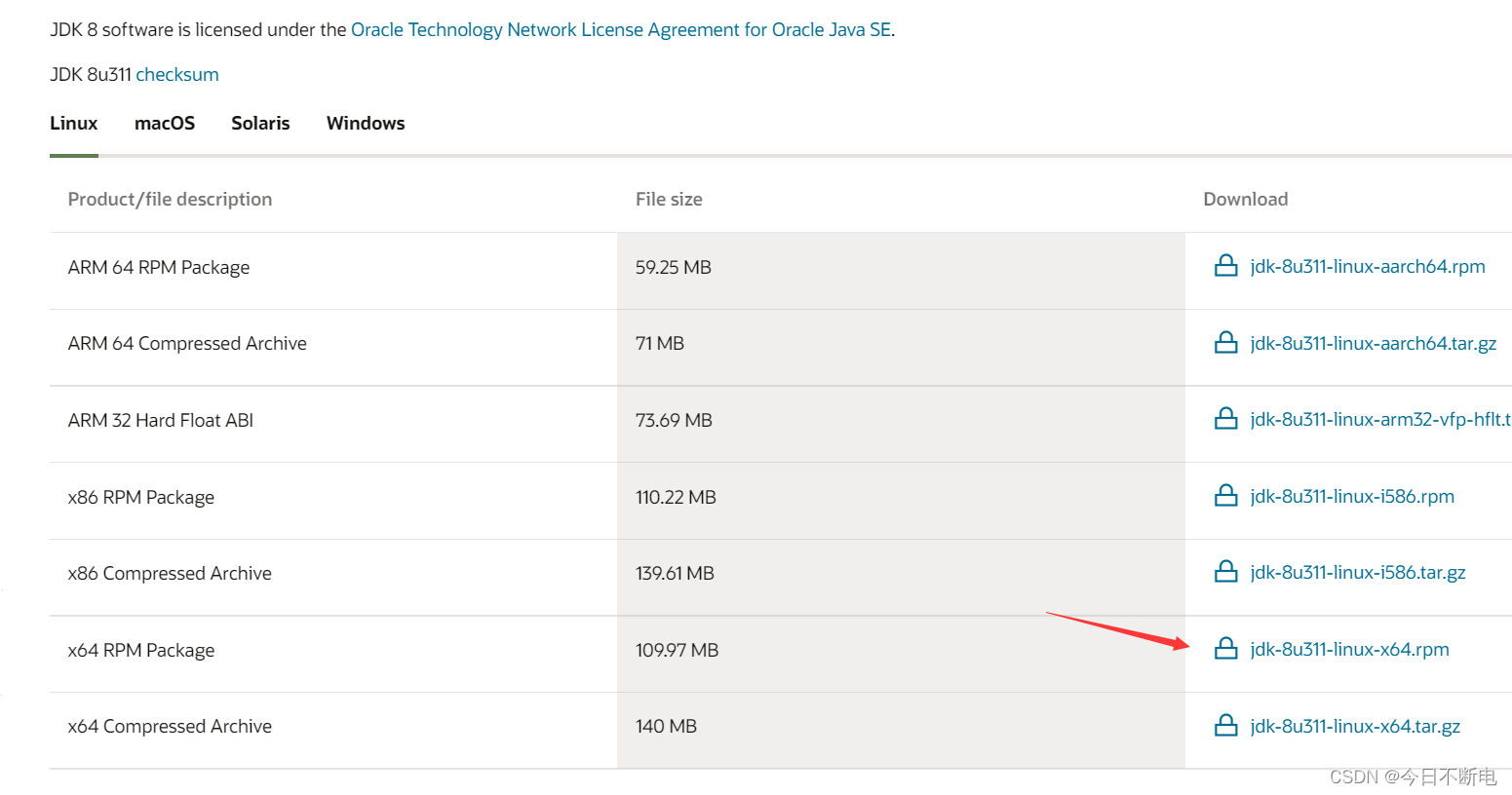Download jdk-8u311-linux-aarch64.tar.gz

(x=1374, y=343)
